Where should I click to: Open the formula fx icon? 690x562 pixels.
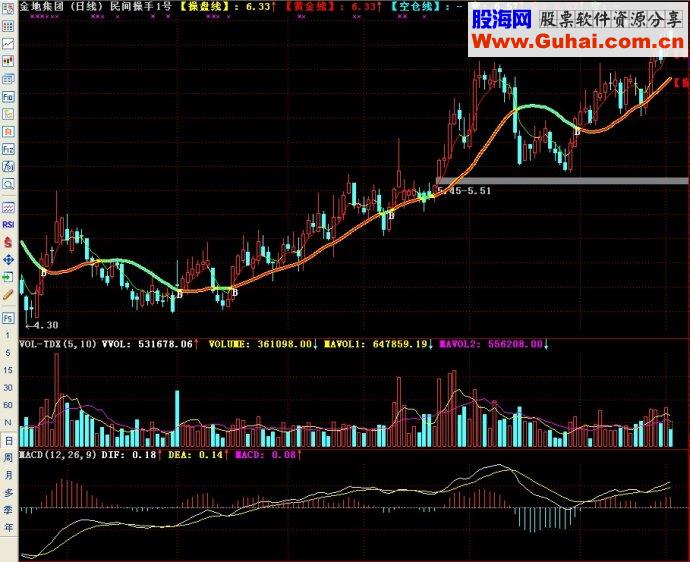[x=8, y=166]
